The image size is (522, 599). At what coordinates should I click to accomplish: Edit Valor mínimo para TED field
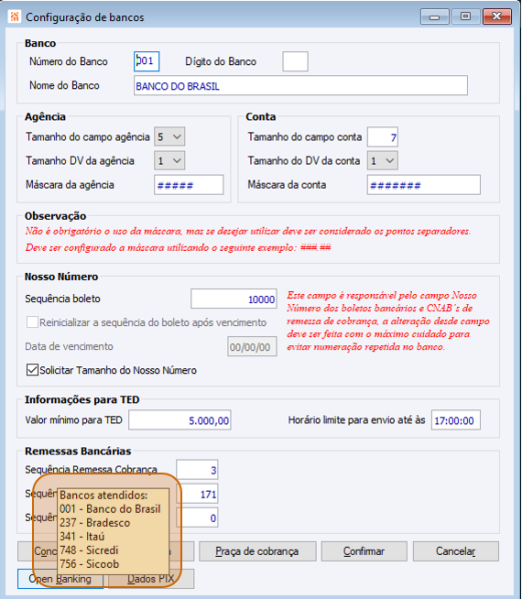(x=180, y=420)
